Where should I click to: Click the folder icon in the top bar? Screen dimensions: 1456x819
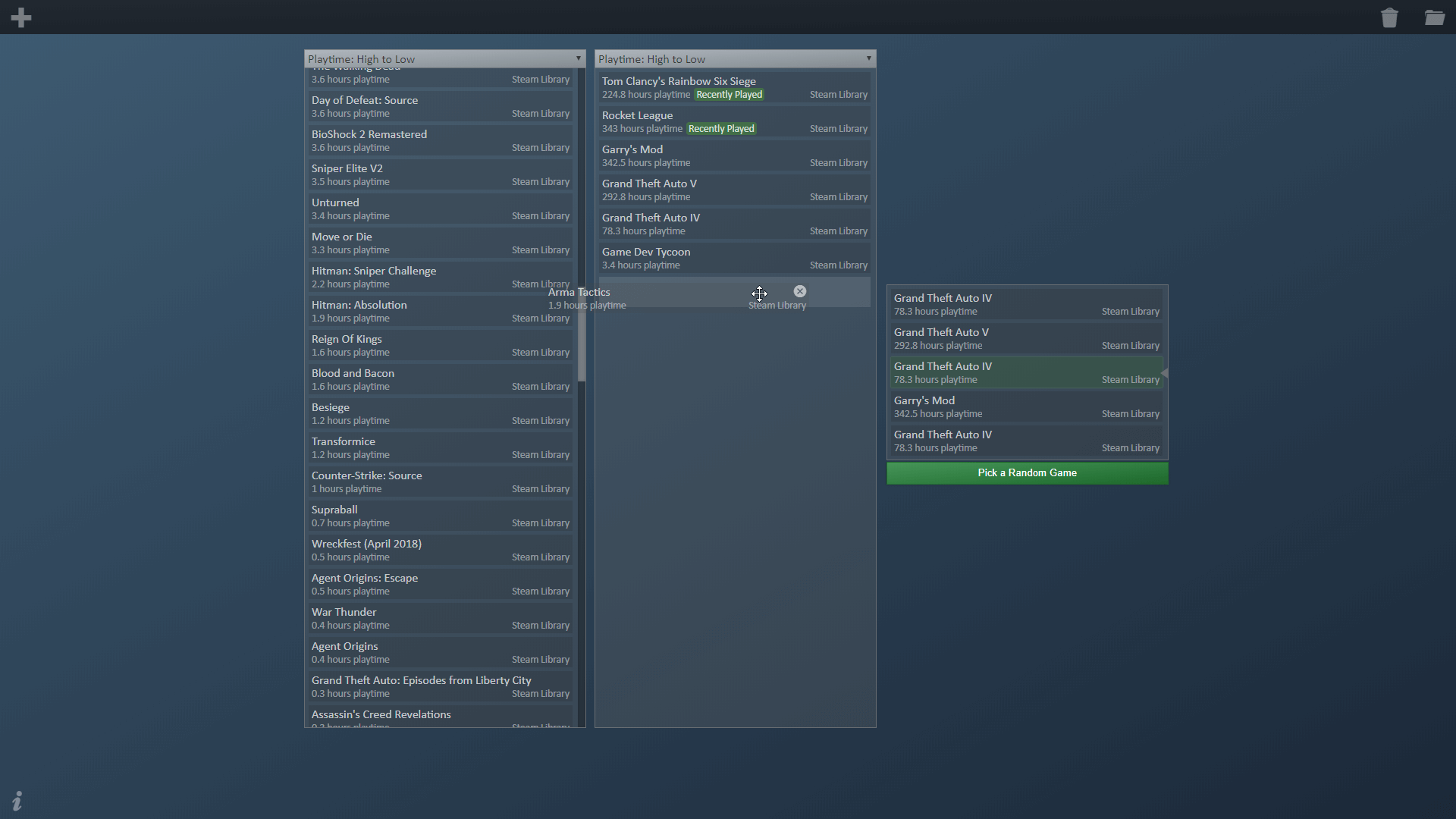tap(1436, 17)
